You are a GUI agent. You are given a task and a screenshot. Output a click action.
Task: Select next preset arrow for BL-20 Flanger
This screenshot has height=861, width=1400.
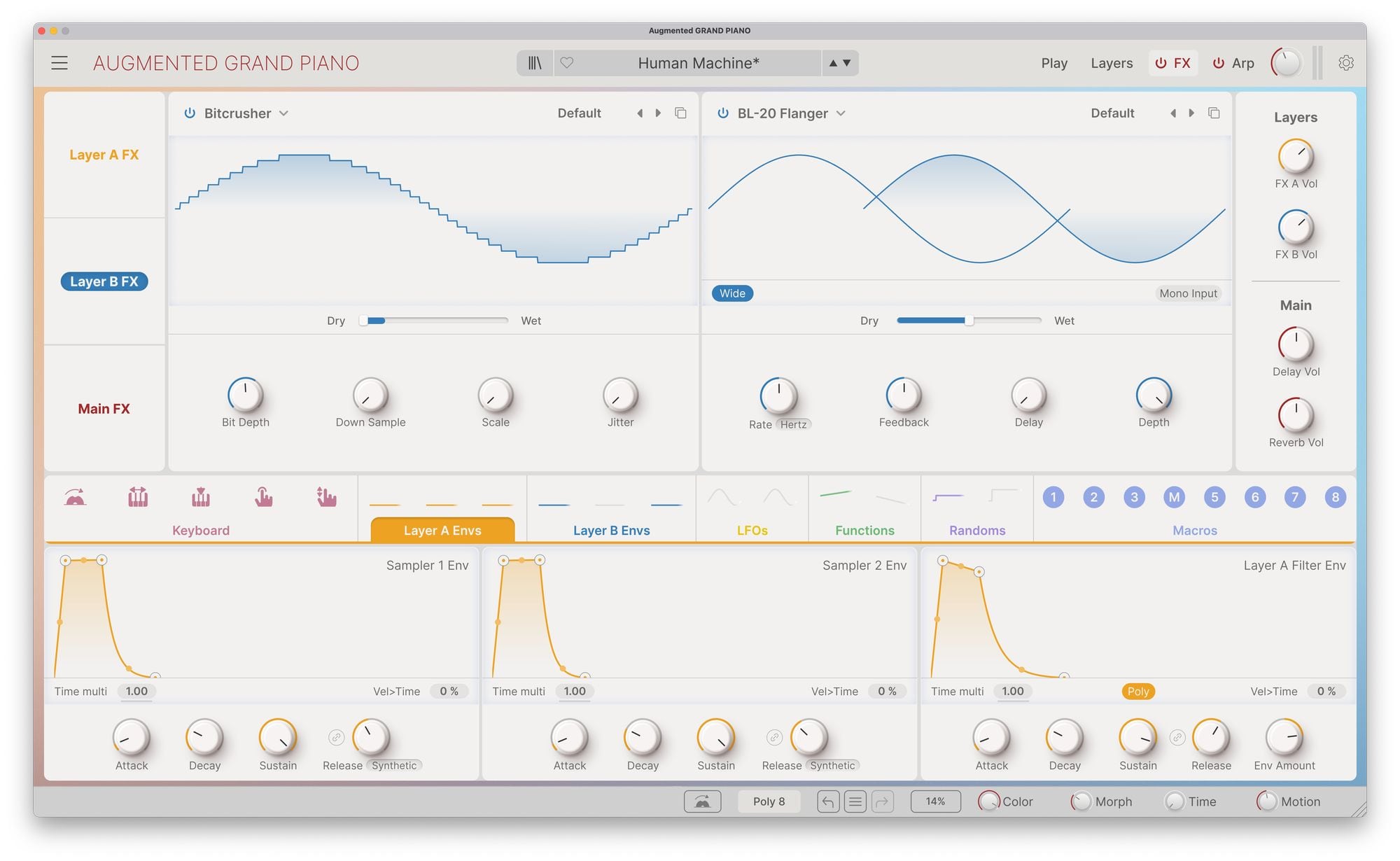(x=1191, y=113)
